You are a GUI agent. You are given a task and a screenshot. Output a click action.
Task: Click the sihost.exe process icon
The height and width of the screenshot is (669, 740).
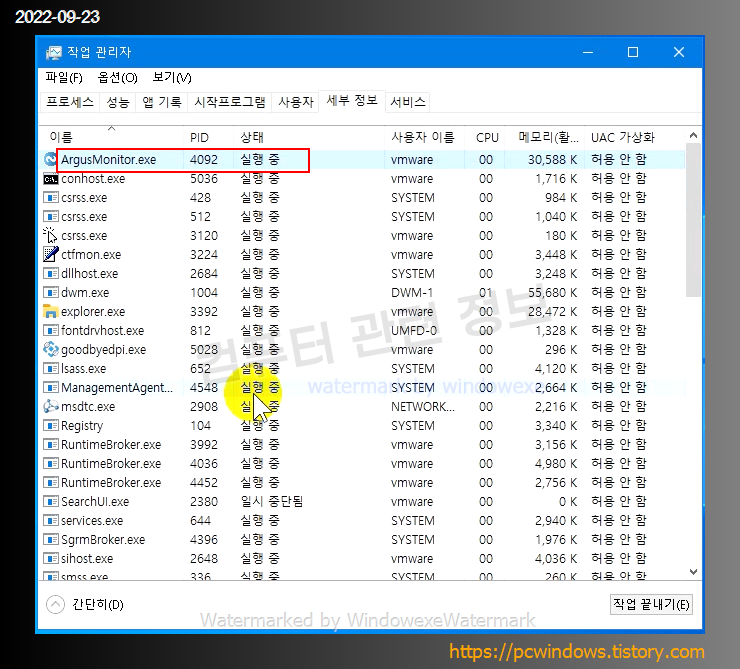point(50,559)
